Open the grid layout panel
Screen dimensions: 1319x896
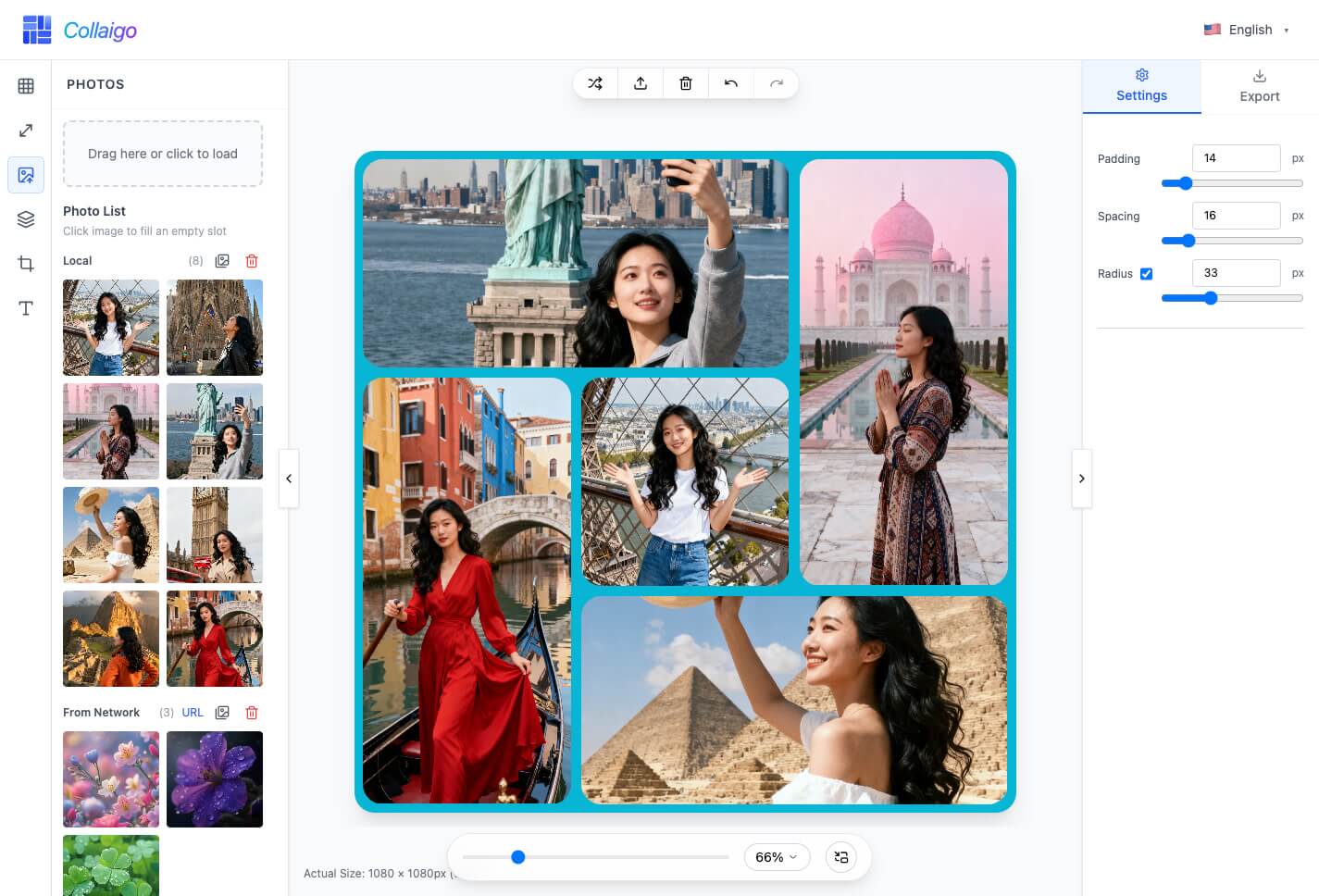pos(26,86)
